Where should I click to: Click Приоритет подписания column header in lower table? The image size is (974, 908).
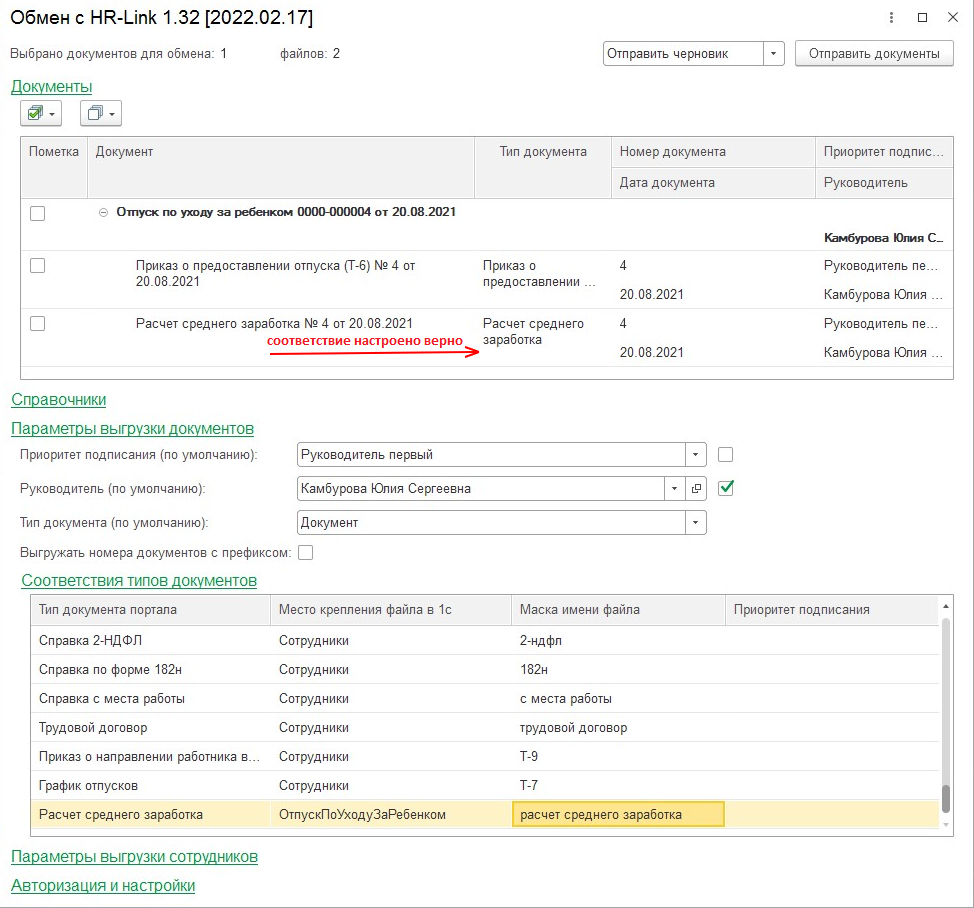832,610
